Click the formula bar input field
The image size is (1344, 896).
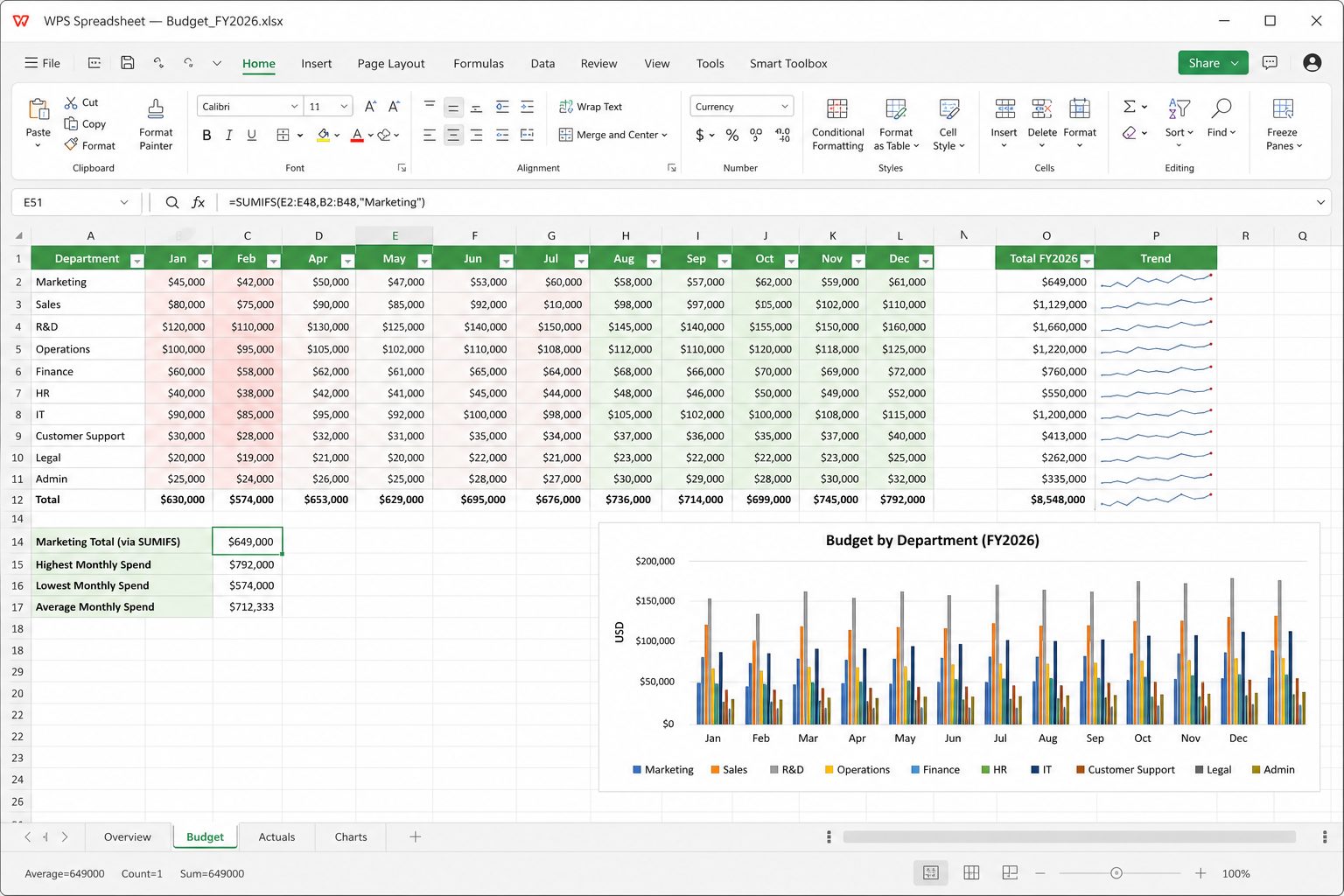766,202
